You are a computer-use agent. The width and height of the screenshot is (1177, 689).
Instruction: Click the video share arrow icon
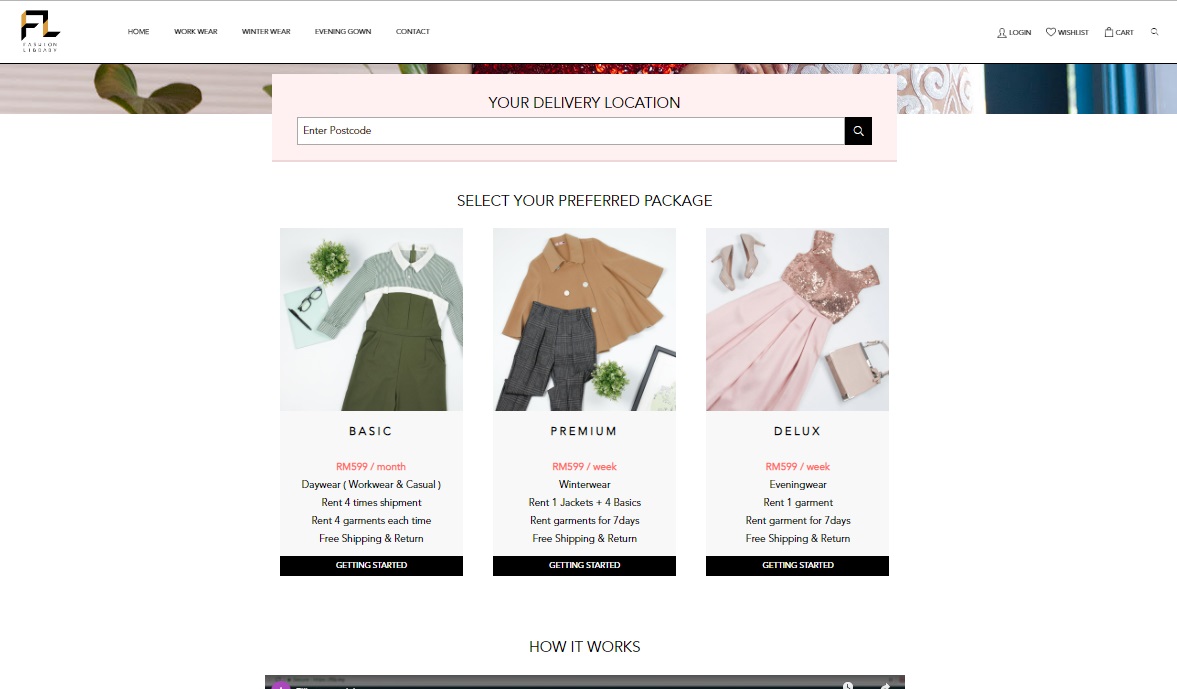(x=885, y=685)
